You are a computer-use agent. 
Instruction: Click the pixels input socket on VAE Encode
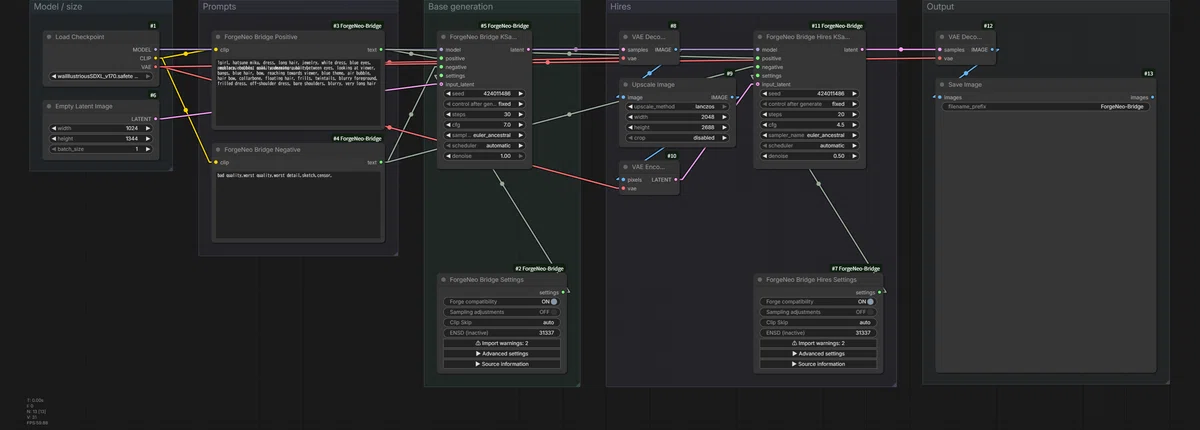click(622, 180)
